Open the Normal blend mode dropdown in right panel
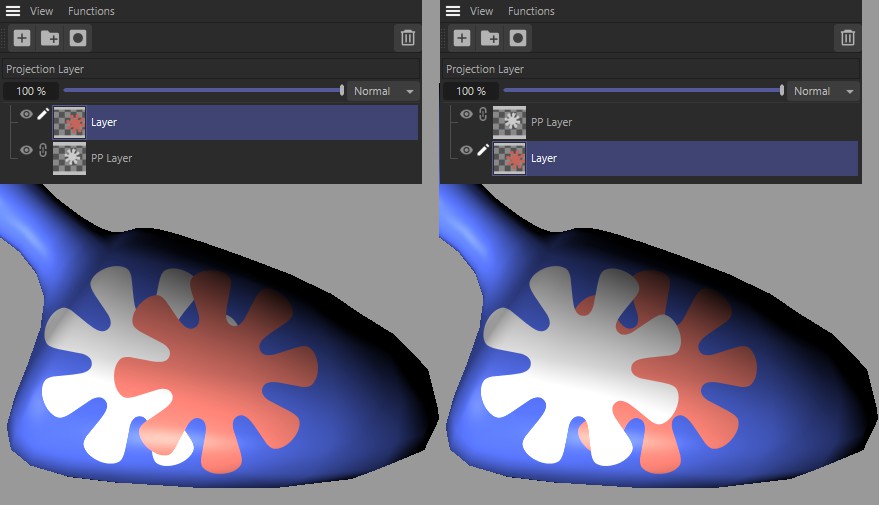This screenshot has width=879, height=505. (x=823, y=91)
